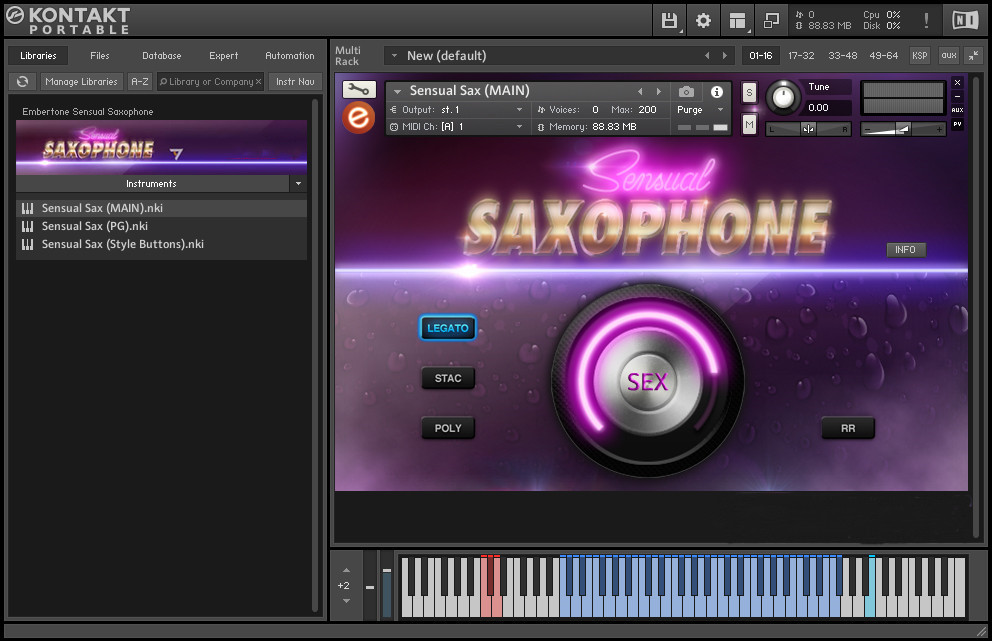
Task: Open the MIDI Ch dropdown
Action: pos(519,127)
